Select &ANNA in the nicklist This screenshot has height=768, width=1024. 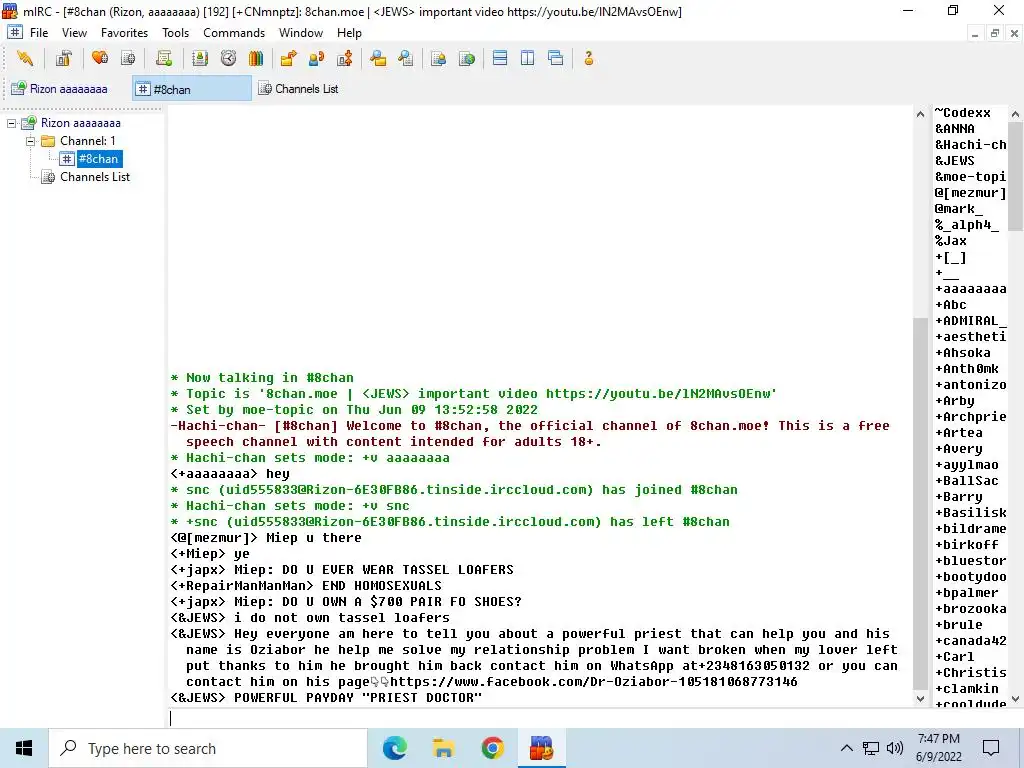point(955,129)
